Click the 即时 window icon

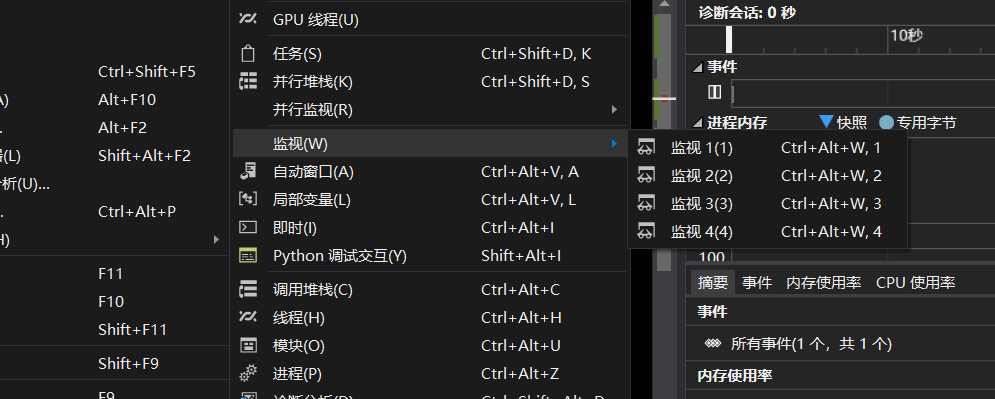(247, 228)
